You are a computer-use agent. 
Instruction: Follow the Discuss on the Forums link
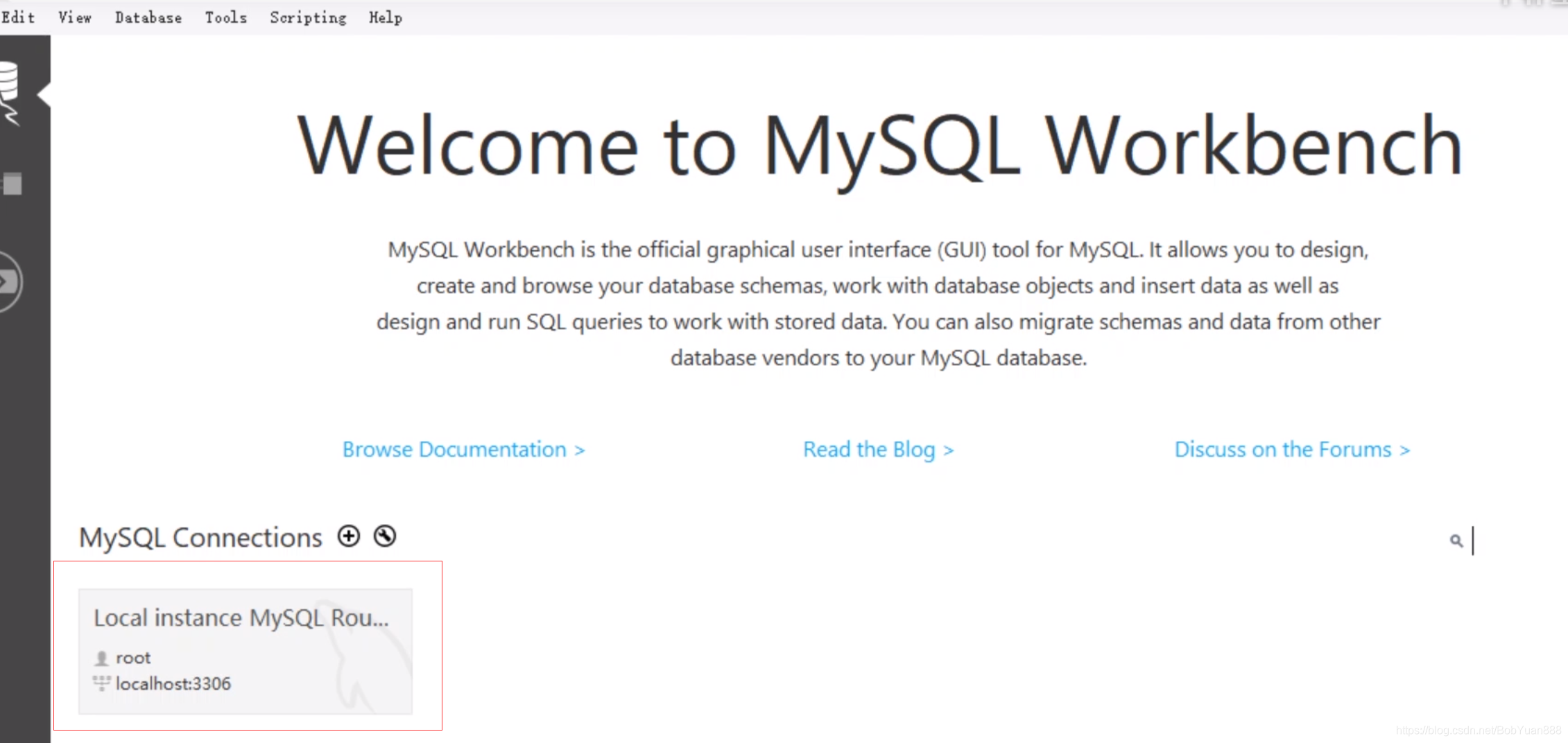click(1292, 449)
